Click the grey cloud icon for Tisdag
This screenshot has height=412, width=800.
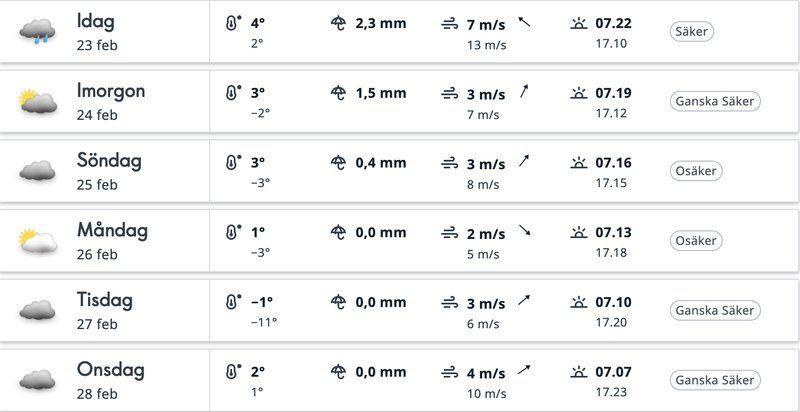coord(37,310)
